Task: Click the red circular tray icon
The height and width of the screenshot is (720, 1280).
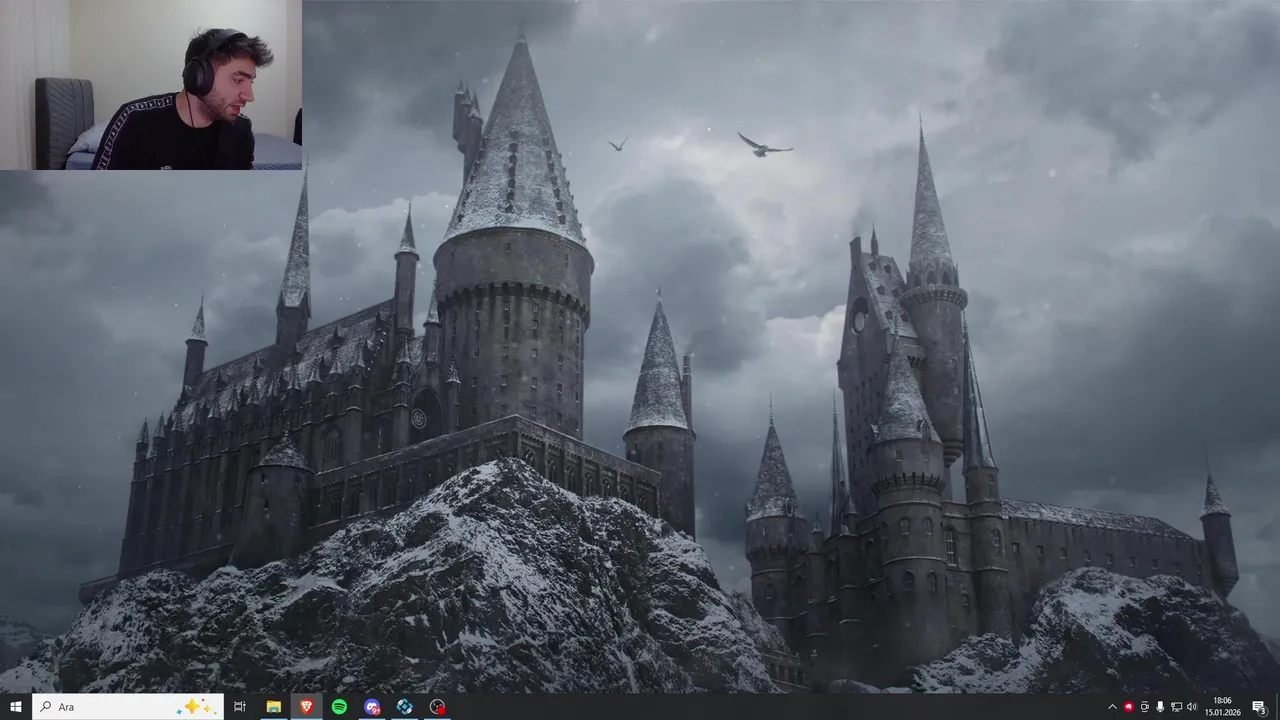Action: pos(1129,707)
